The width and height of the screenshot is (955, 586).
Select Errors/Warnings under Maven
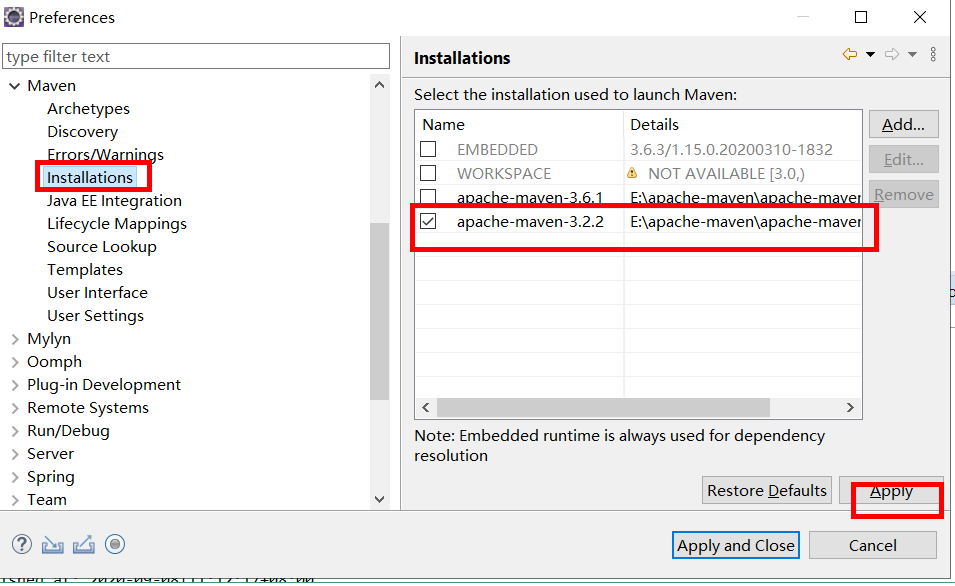(x=105, y=155)
